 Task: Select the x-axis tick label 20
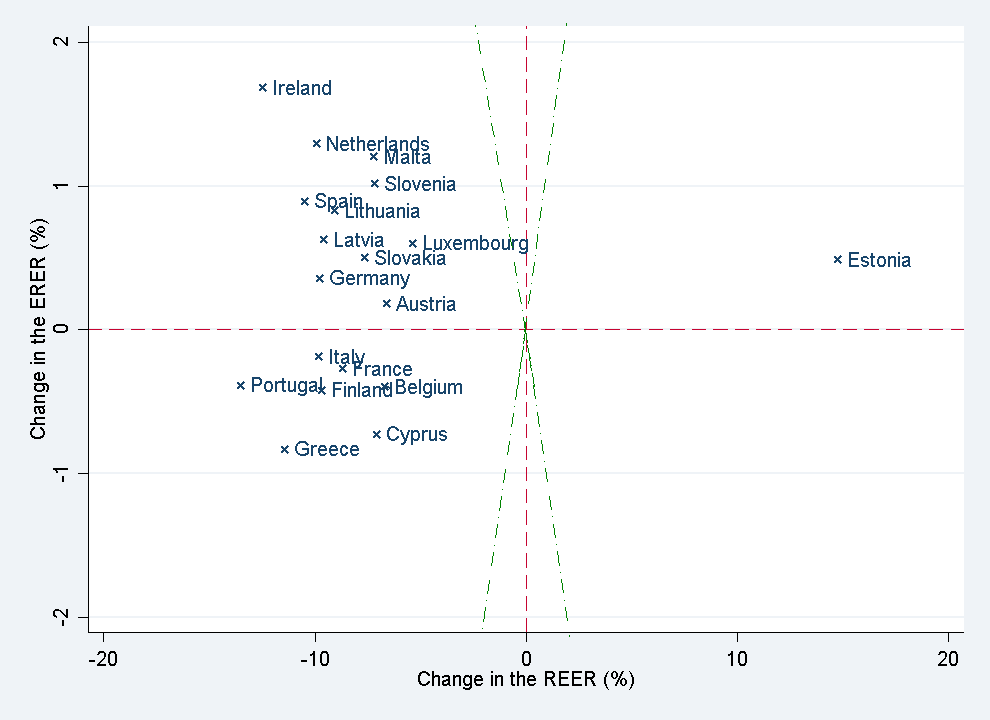pos(948,659)
